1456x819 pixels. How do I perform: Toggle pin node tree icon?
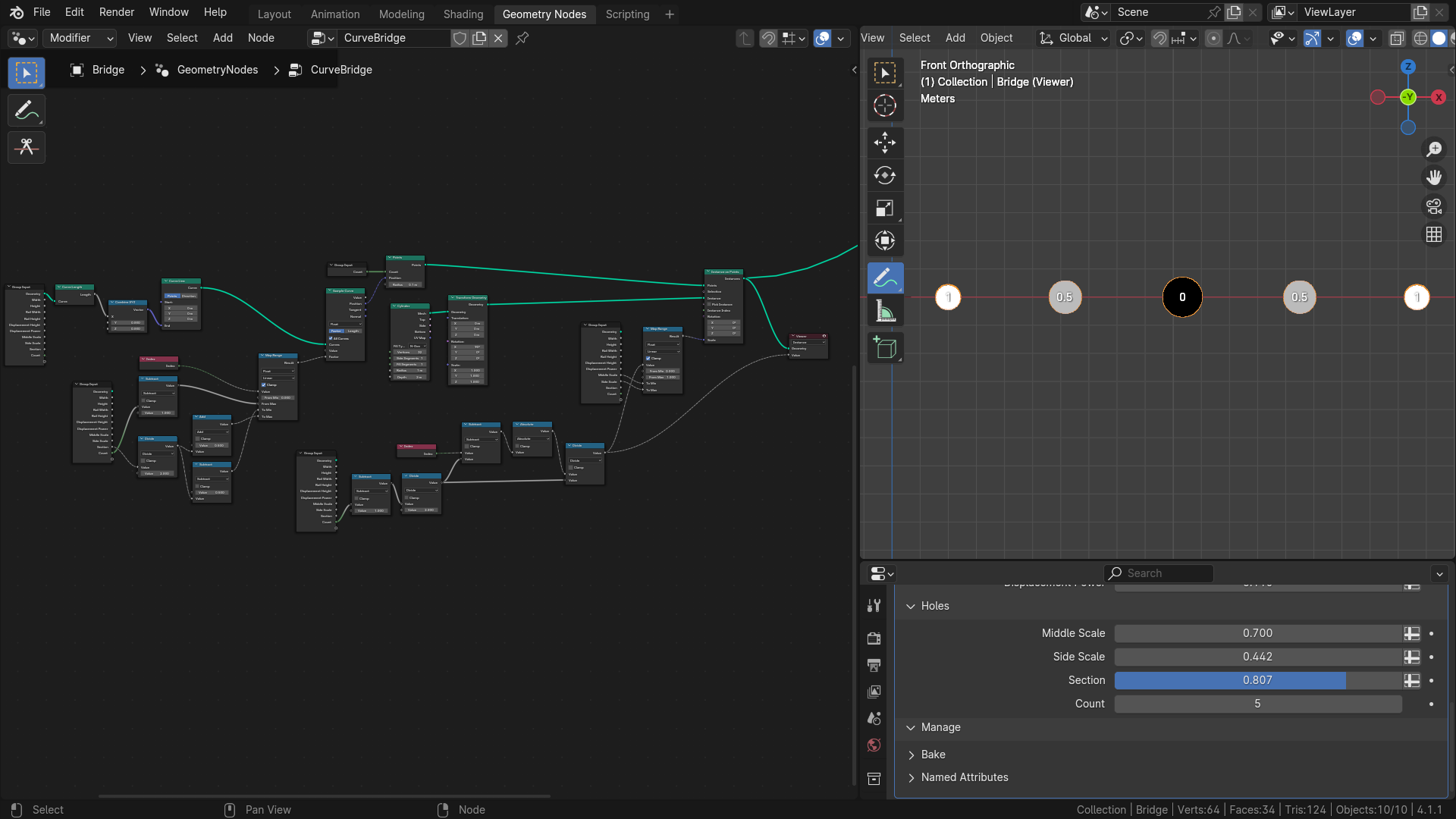tap(522, 38)
